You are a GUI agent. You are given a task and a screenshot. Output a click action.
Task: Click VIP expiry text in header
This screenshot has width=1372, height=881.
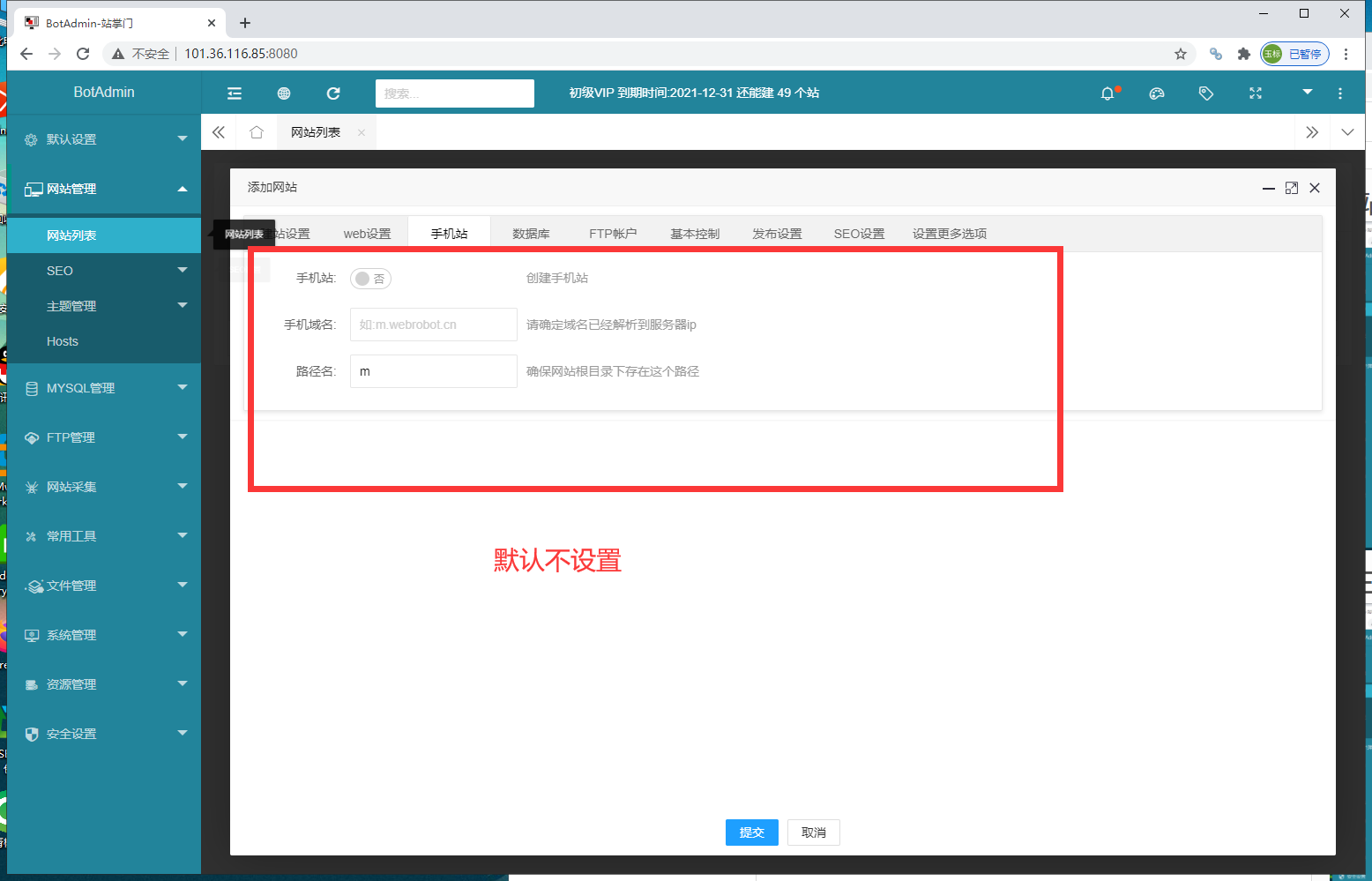tap(694, 93)
